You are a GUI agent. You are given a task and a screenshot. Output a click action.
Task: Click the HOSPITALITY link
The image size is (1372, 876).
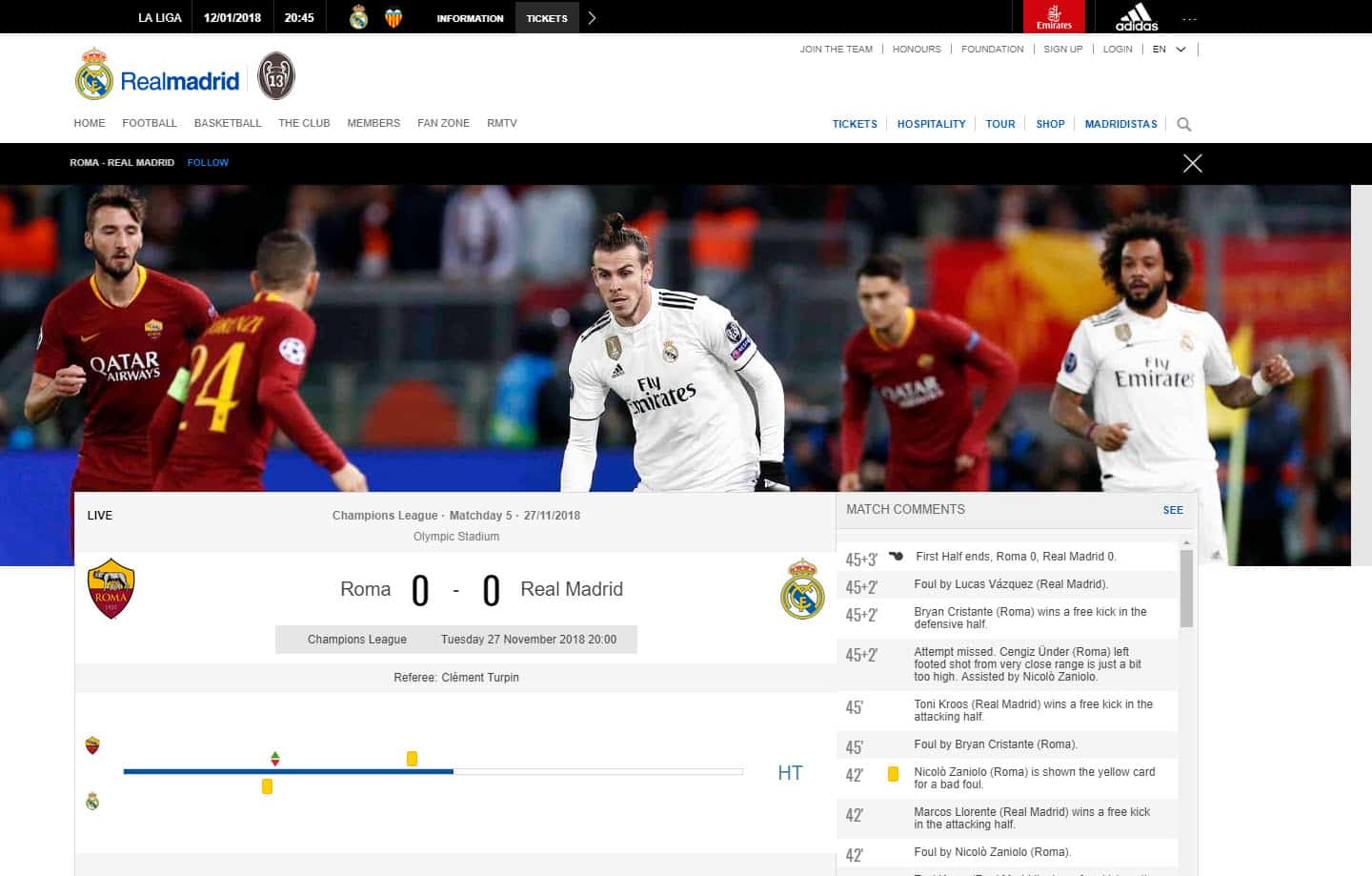pyautogui.click(x=931, y=124)
